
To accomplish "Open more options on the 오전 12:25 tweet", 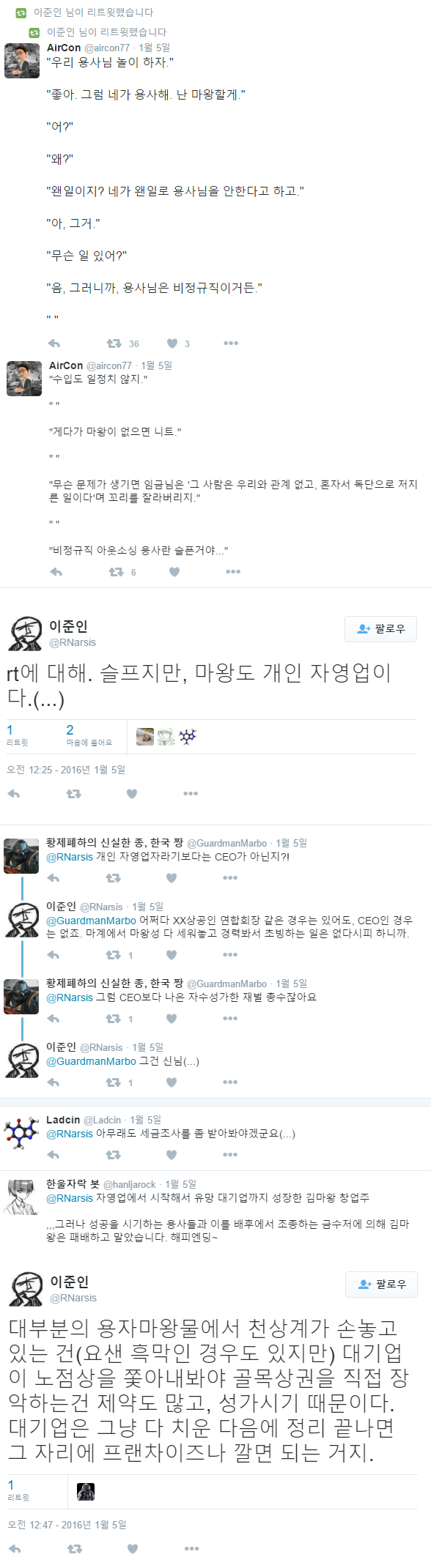I will [x=191, y=793].
